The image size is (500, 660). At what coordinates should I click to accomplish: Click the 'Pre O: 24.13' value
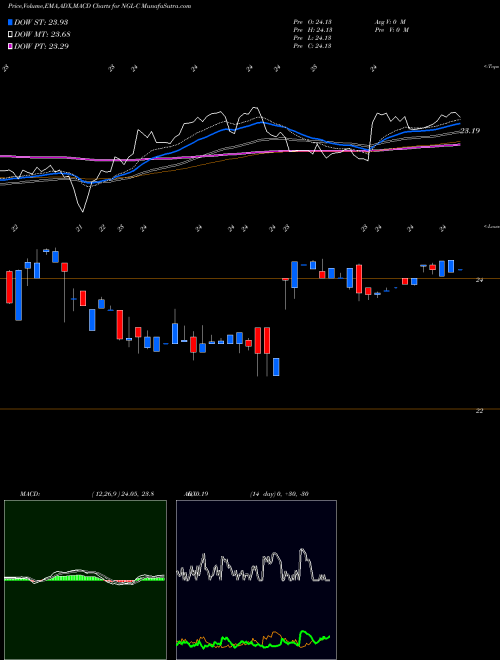coord(312,22)
